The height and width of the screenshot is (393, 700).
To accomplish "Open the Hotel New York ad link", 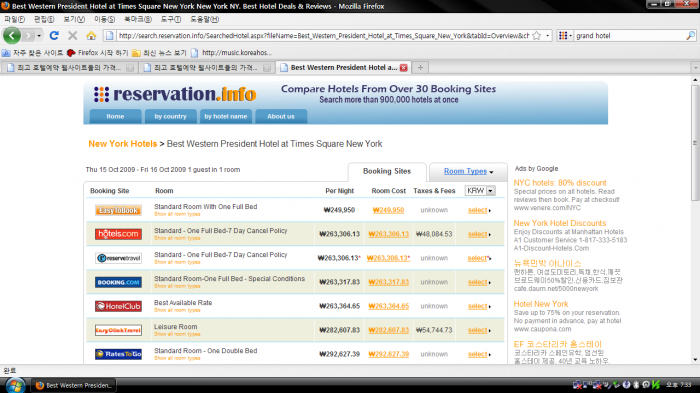I will click(x=541, y=304).
